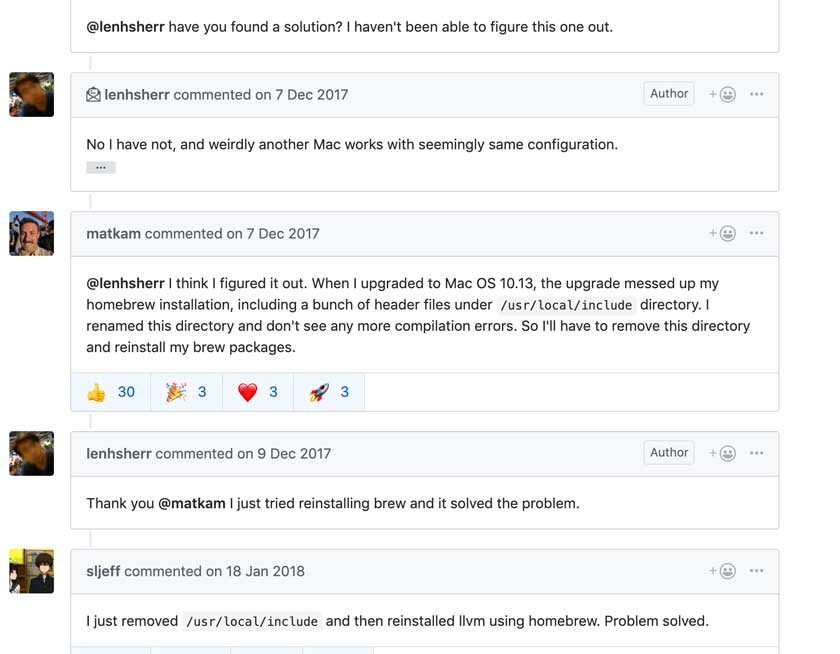840x654 pixels.
Task: Add reaction to lenhsherr's 7 Dec comment
Action: pos(722,94)
